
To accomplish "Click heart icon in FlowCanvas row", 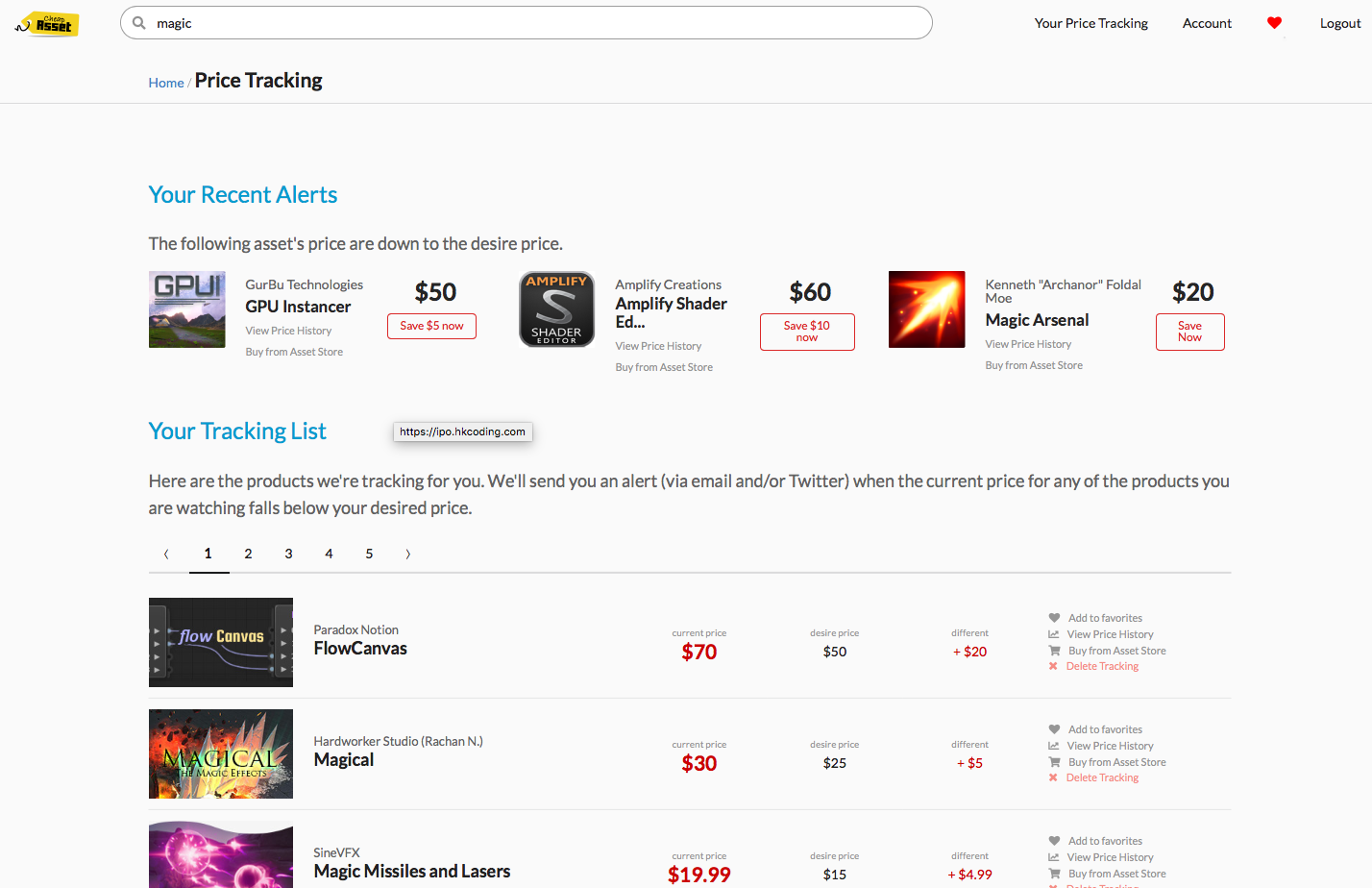I will tap(1054, 618).
